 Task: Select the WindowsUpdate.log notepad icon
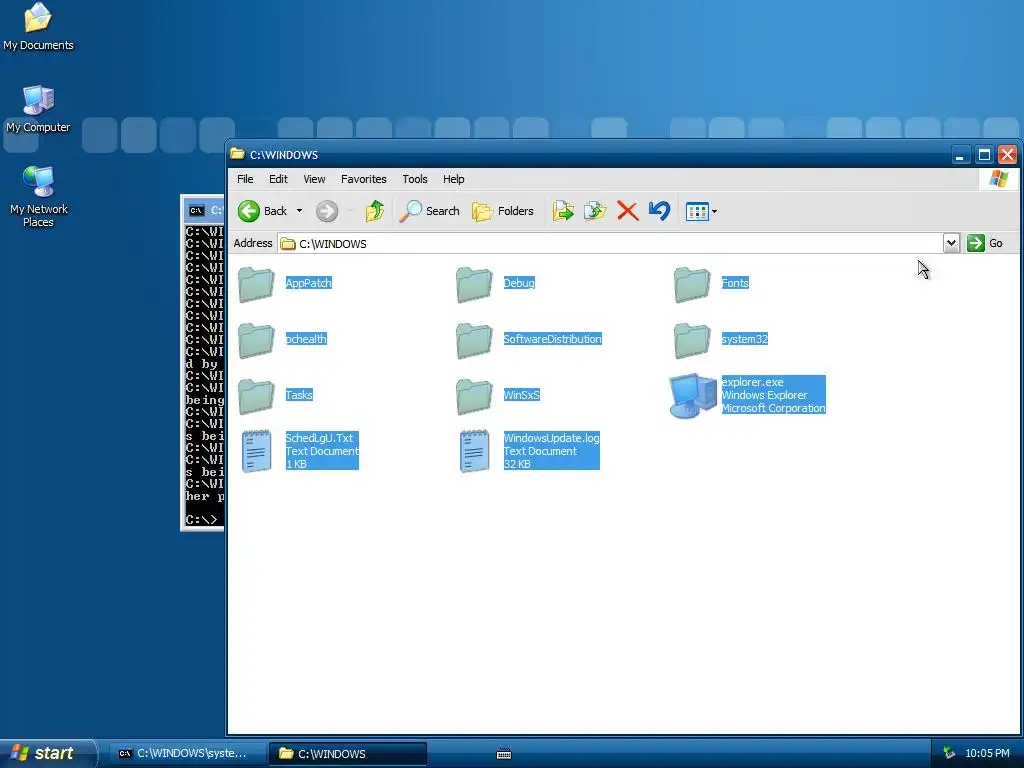click(x=475, y=451)
